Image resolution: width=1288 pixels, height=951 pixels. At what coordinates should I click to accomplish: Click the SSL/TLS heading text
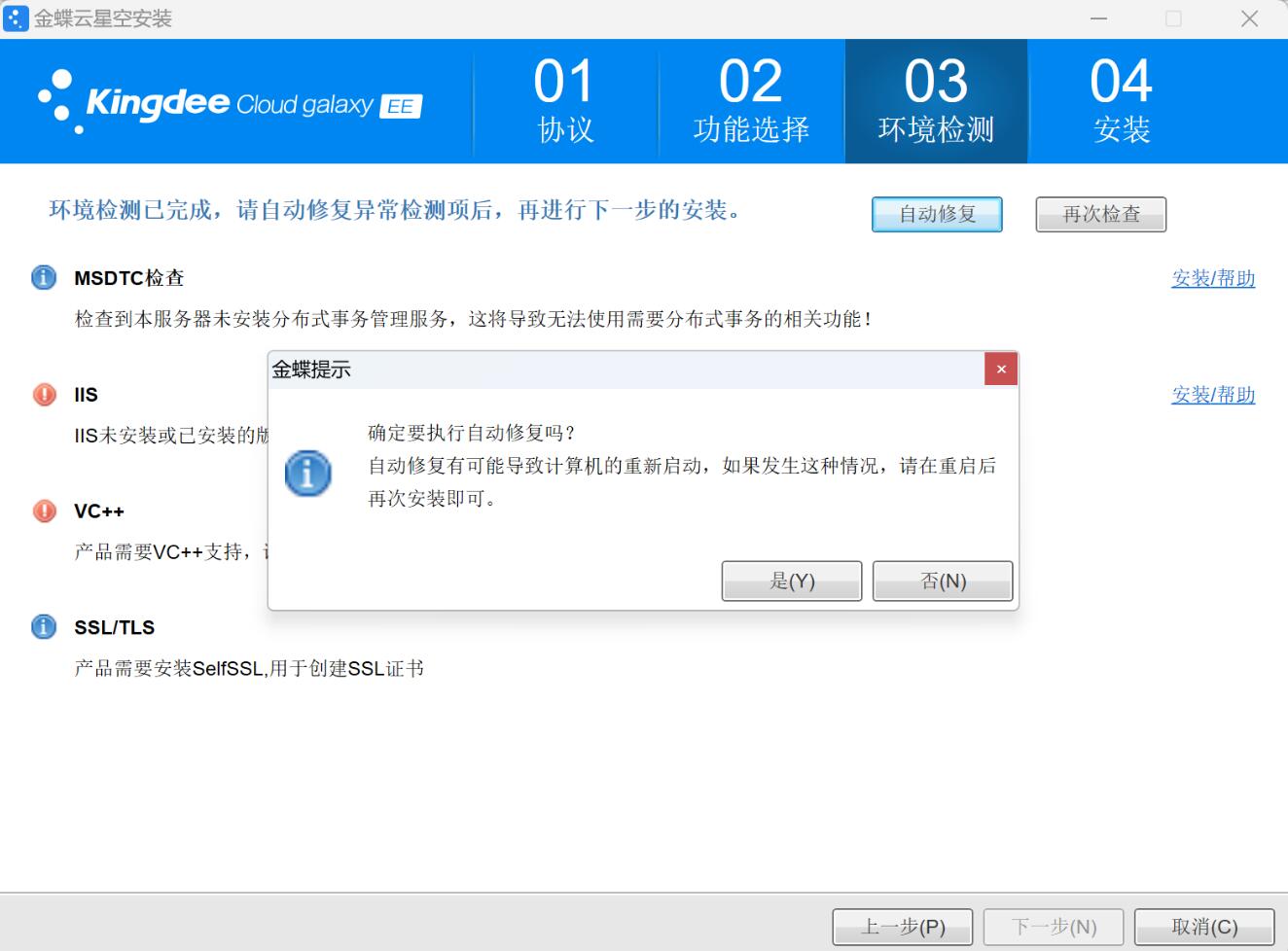pos(115,628)
